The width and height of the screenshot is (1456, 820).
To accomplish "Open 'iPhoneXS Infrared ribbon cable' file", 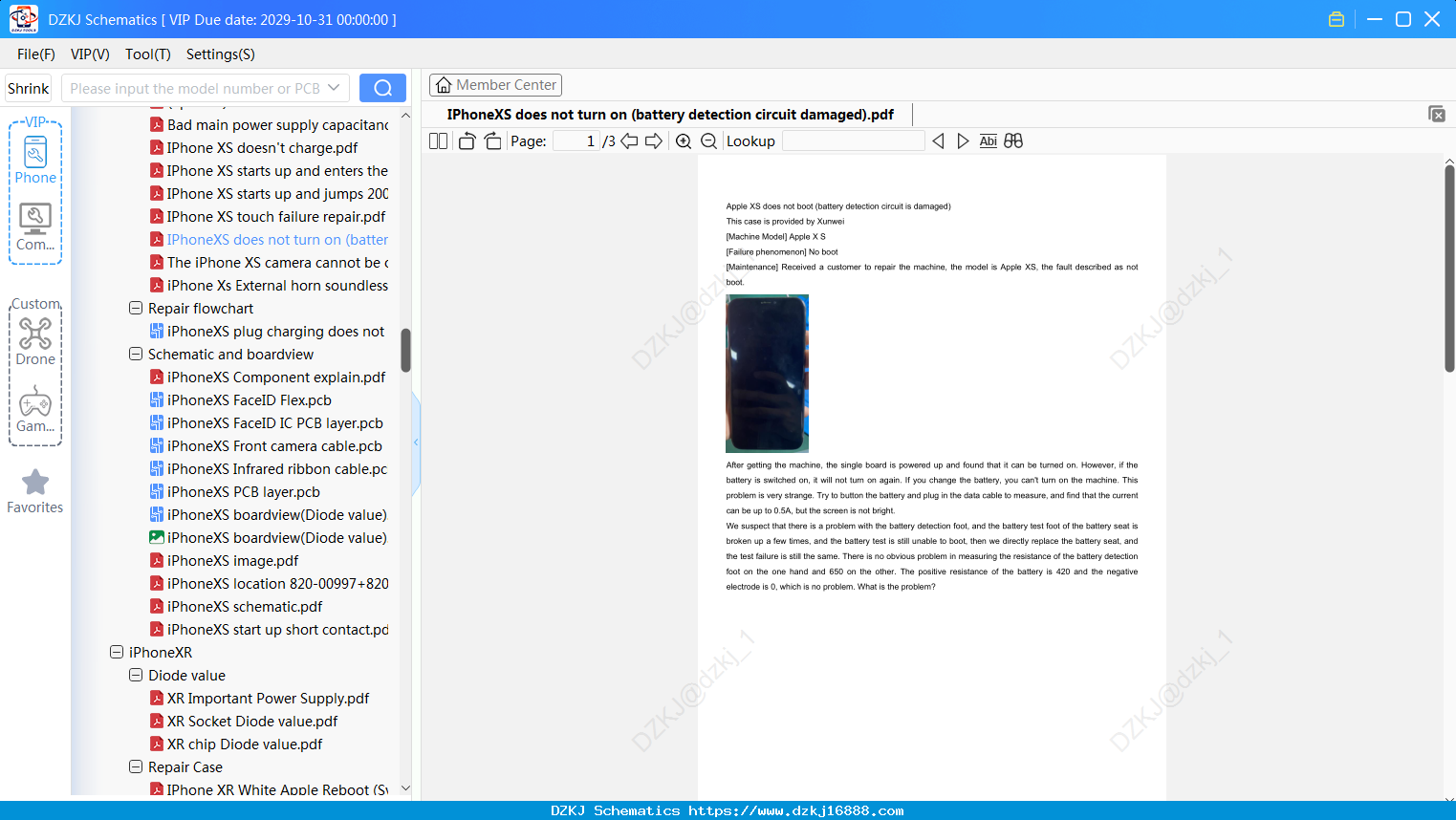I will pyautogui.click(x=269, y=469).
